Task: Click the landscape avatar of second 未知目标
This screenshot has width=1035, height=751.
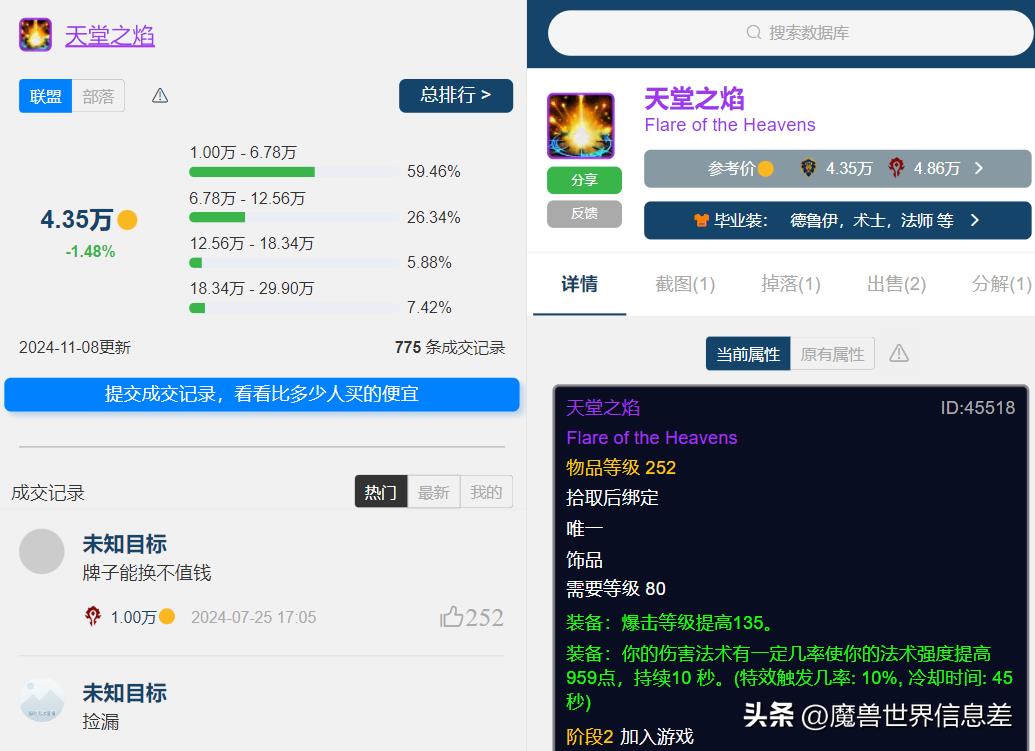Action: pyautogui.click(x=42, y=700)
